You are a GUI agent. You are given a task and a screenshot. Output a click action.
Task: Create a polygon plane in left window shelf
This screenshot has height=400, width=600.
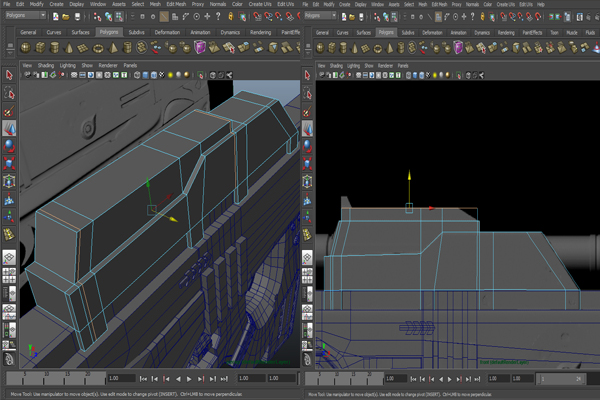(x=83, y=48)
